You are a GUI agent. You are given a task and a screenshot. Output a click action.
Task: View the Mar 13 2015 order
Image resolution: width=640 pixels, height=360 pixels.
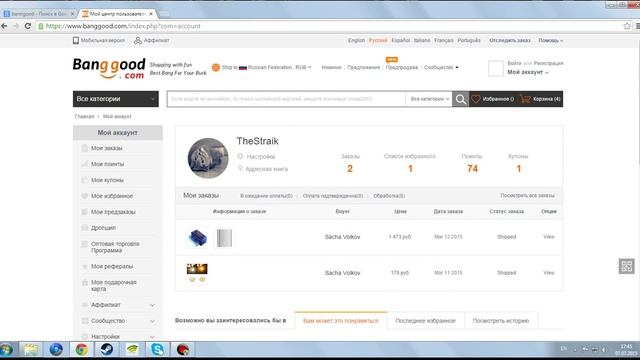[x=549, y=237]
